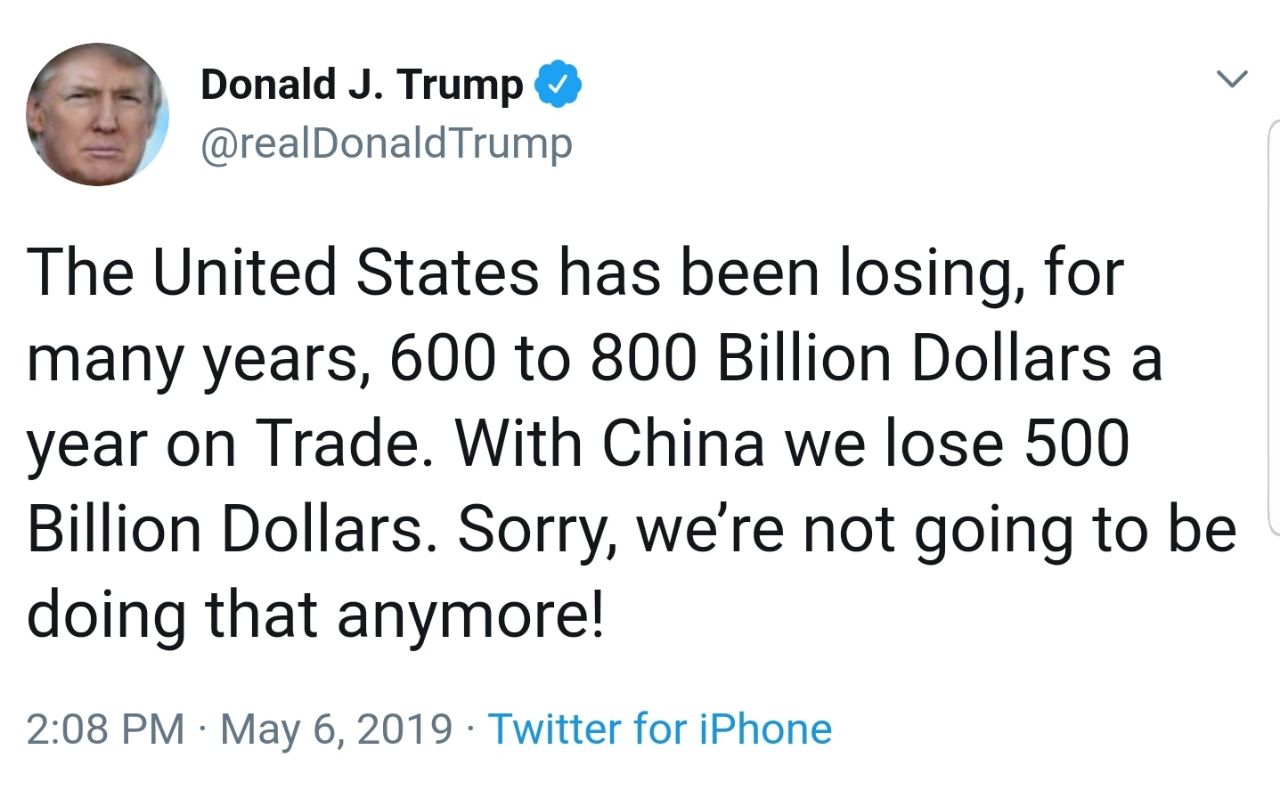Open the "Twitter for iPhone" source link
This screenshot has width=1280, height=790.
(659, 729)
